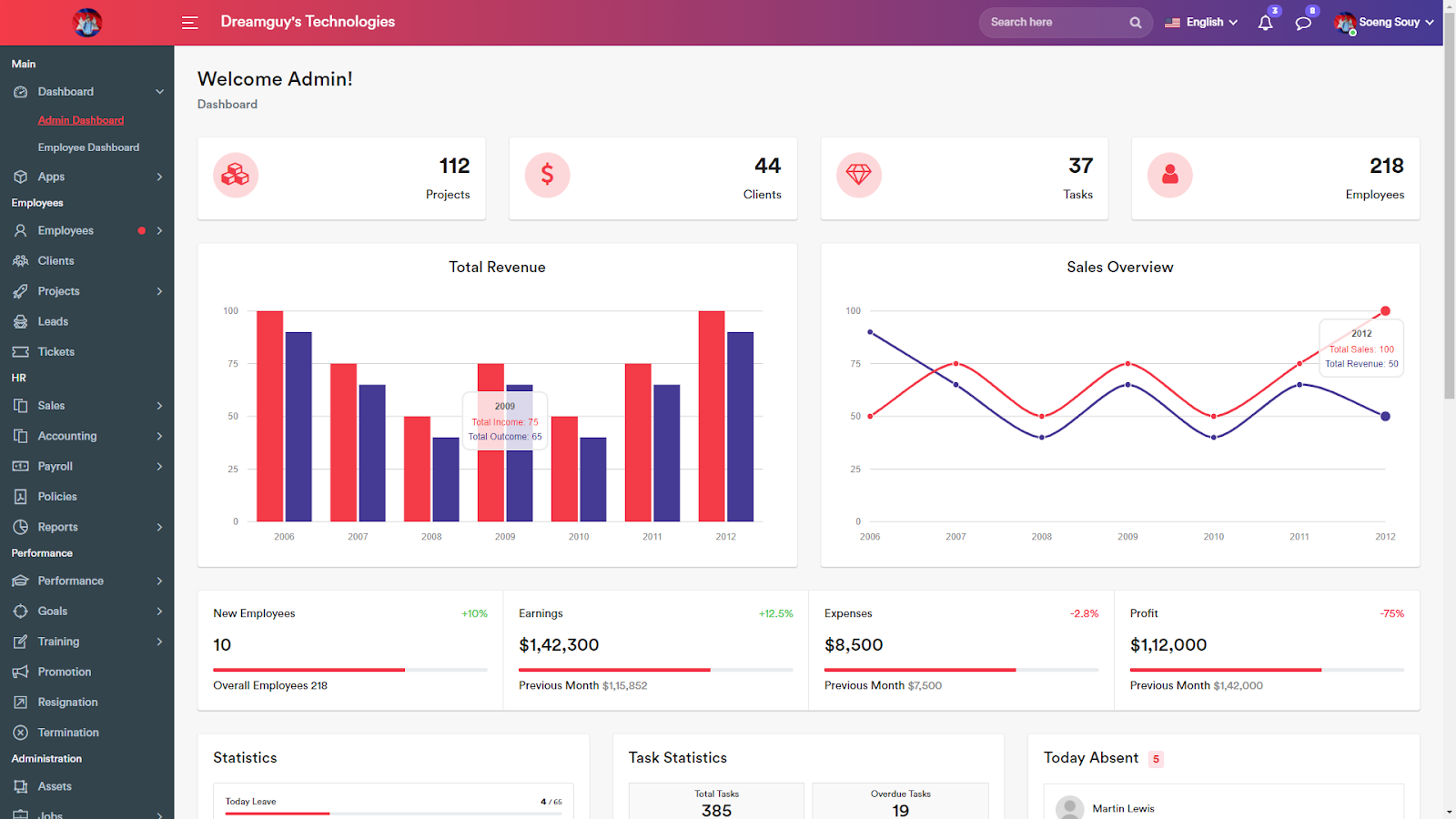Select the diamond icon on the Tasks card
Viewport: 1456px width, 819px height.
coord(858,175)
